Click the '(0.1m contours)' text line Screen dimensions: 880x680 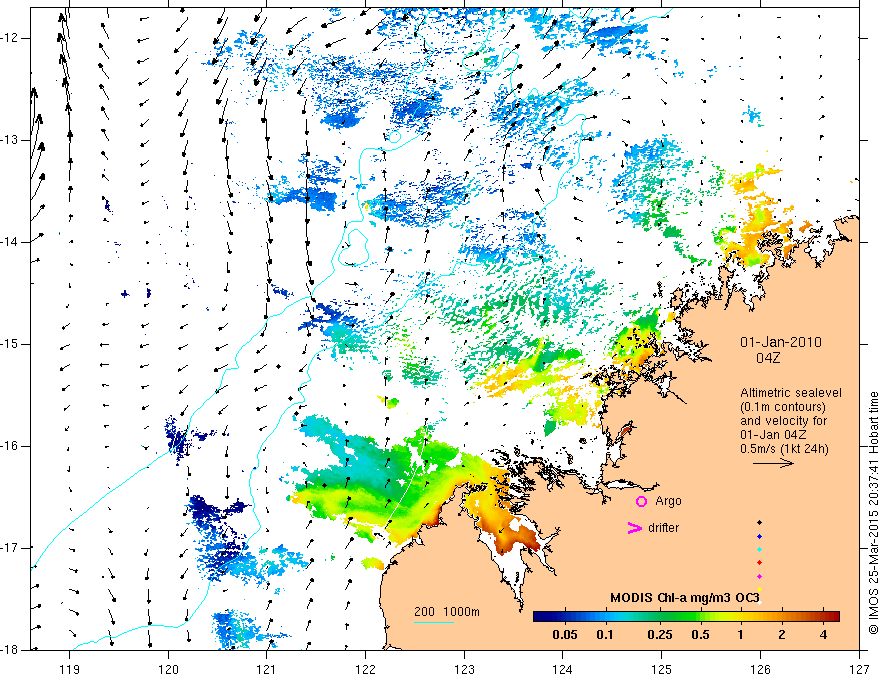pyautogui.click(x=783, y=407)
